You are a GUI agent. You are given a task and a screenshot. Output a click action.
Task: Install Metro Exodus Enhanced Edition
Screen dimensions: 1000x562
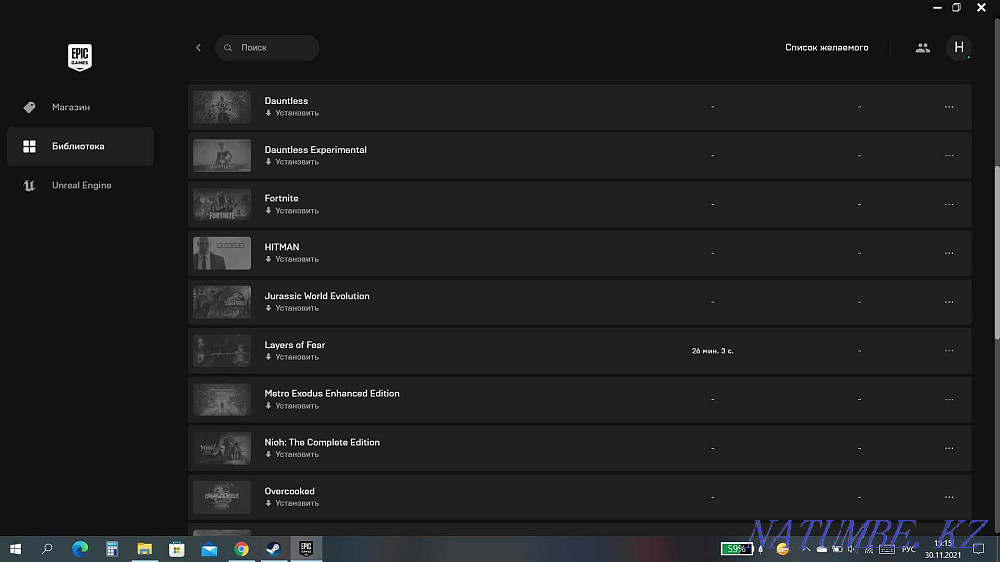(292, 406)
